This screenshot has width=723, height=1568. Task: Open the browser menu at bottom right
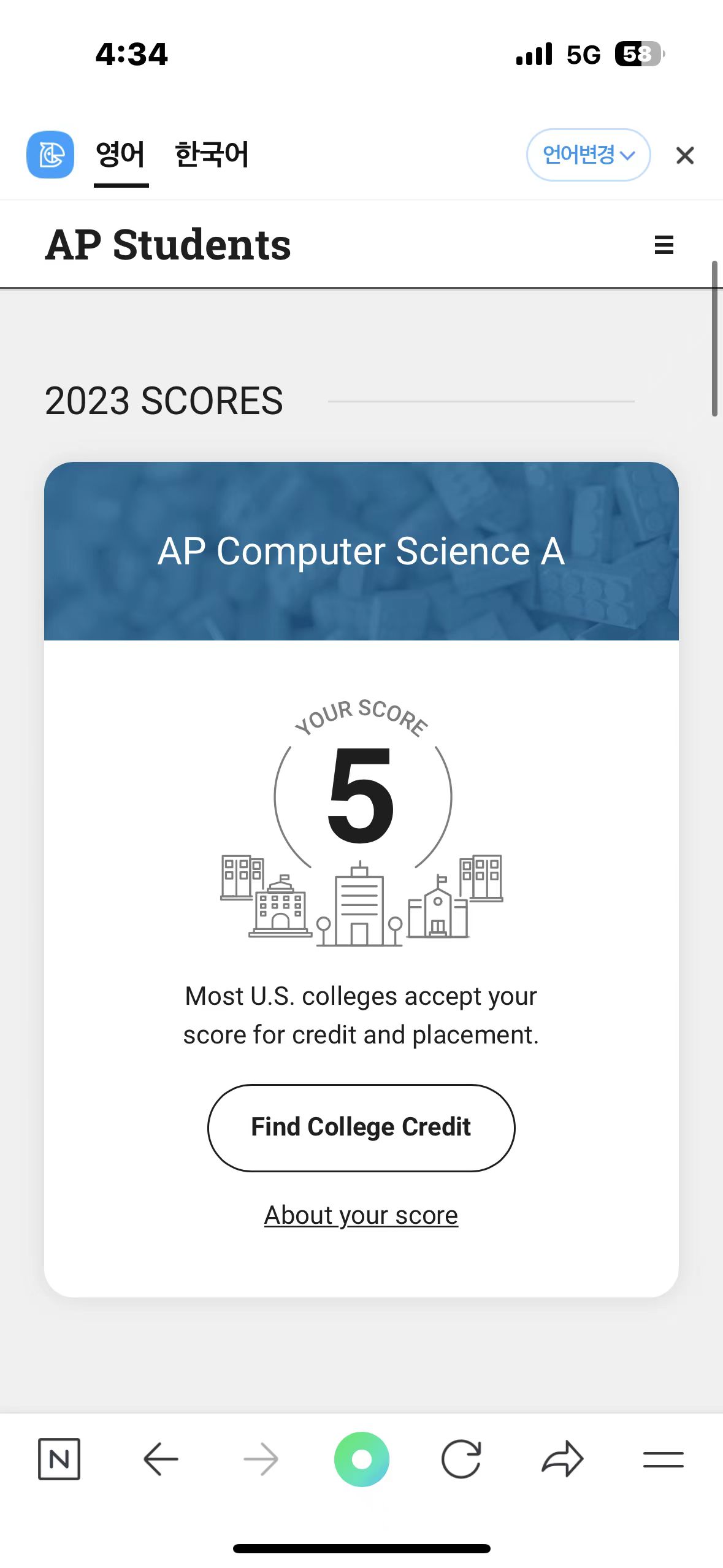point(663,1459)
